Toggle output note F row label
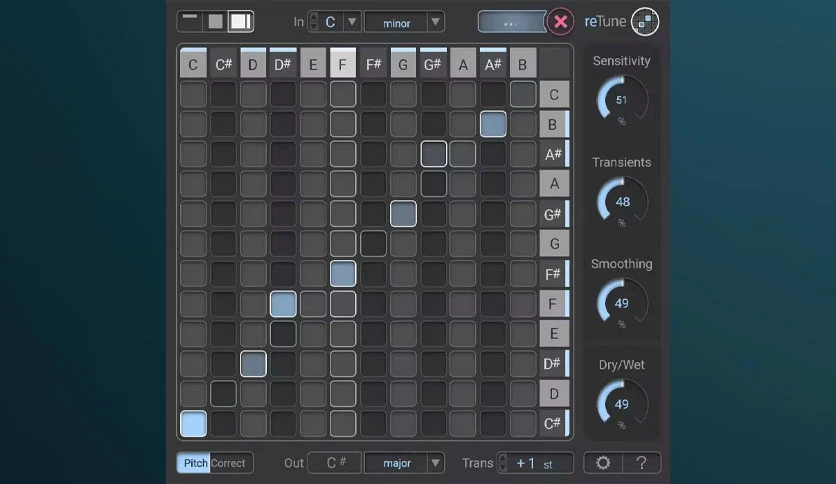The image size is (836, 484). [x=554, y=304]
